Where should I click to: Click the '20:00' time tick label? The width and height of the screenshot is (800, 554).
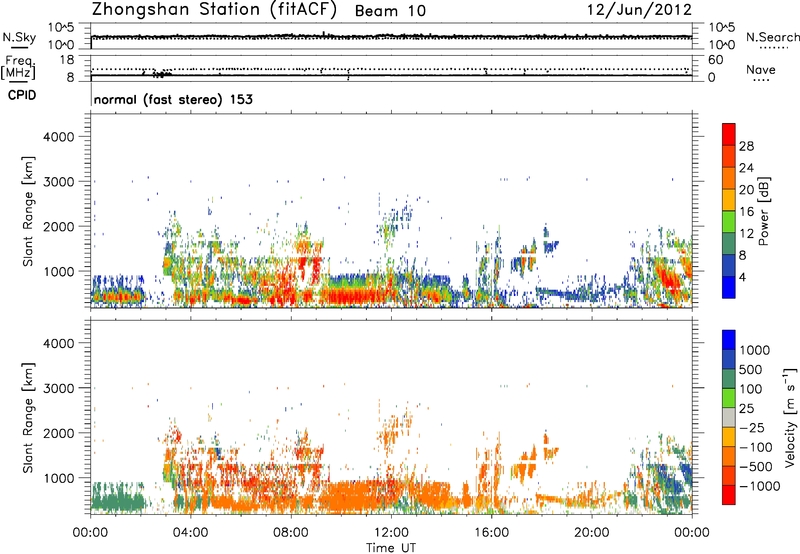tap(591, 533)
